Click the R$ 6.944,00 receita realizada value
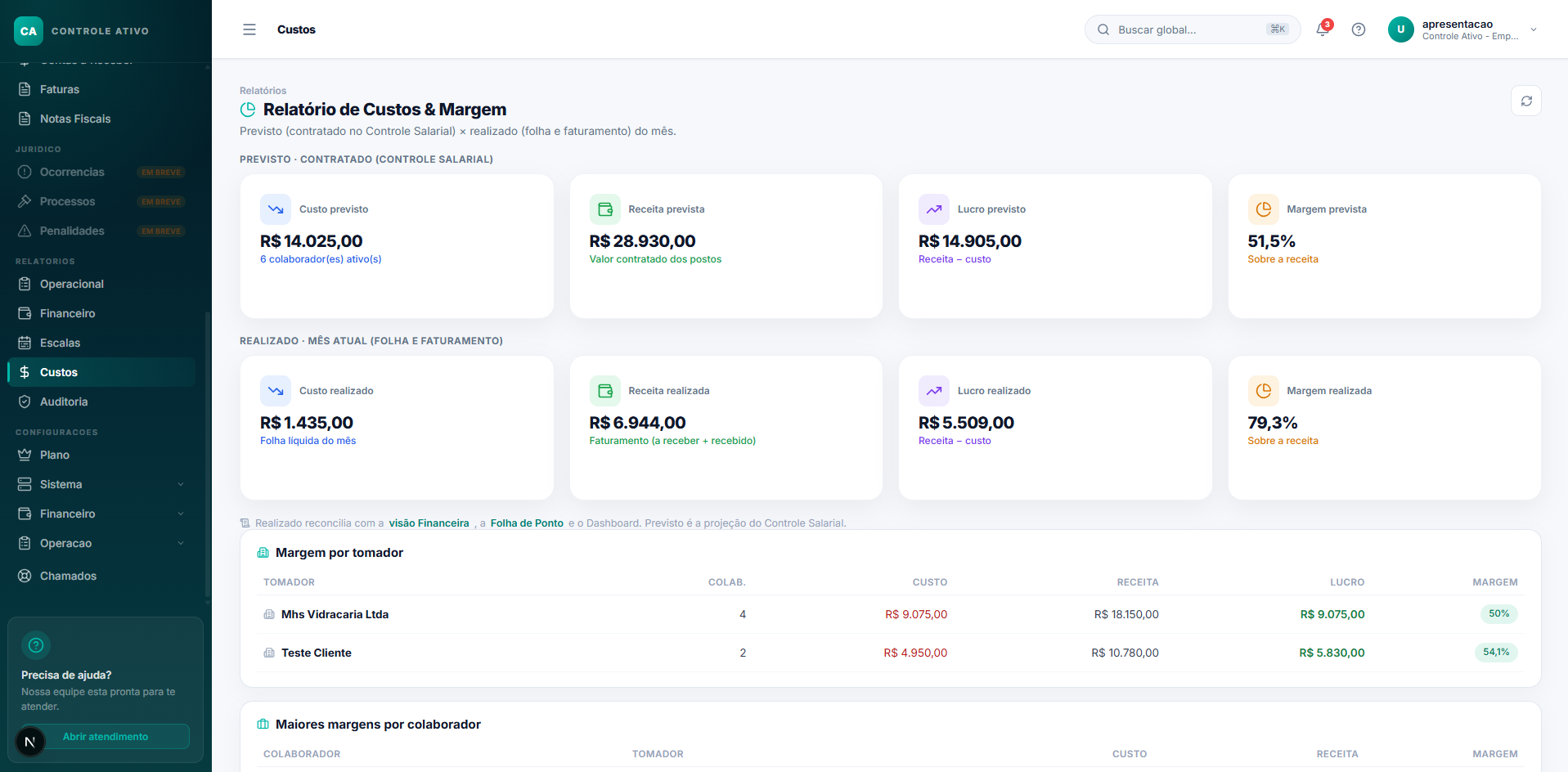This screenshot has width=1568, height=772. [x=638, y=423]
